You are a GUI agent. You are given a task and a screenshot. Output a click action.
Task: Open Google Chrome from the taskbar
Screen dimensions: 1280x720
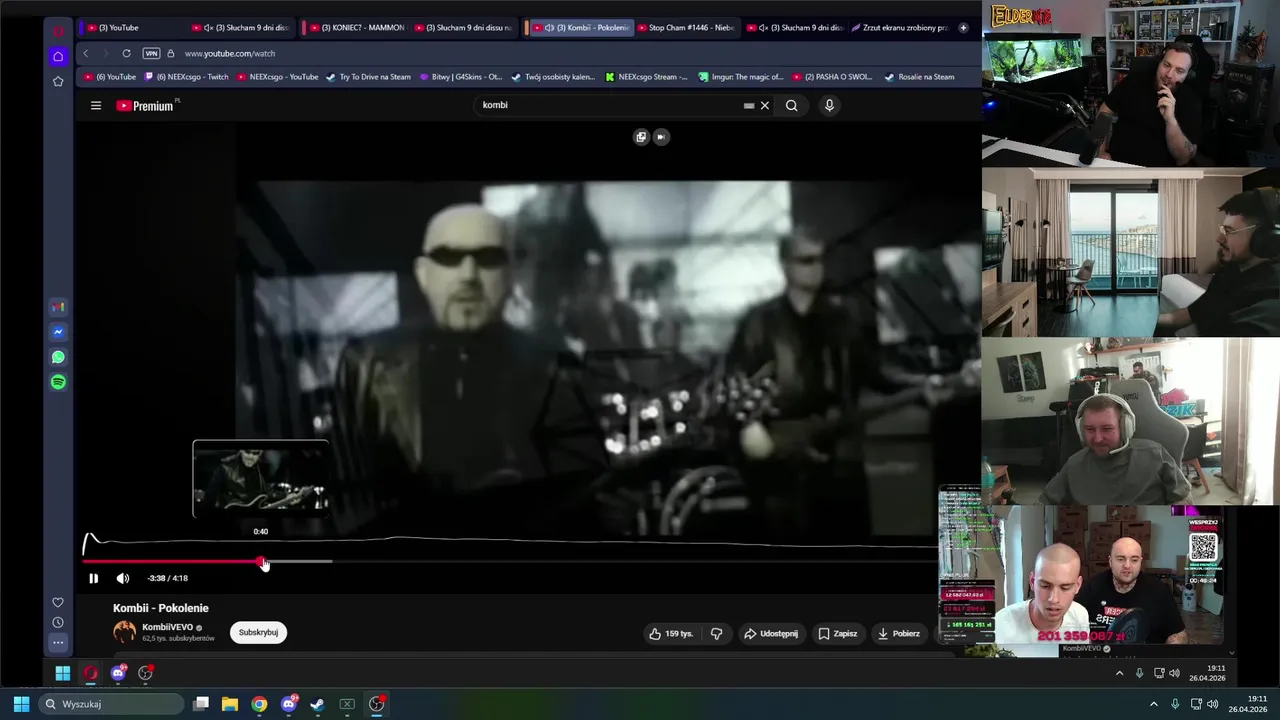click(x=259, y=704)
